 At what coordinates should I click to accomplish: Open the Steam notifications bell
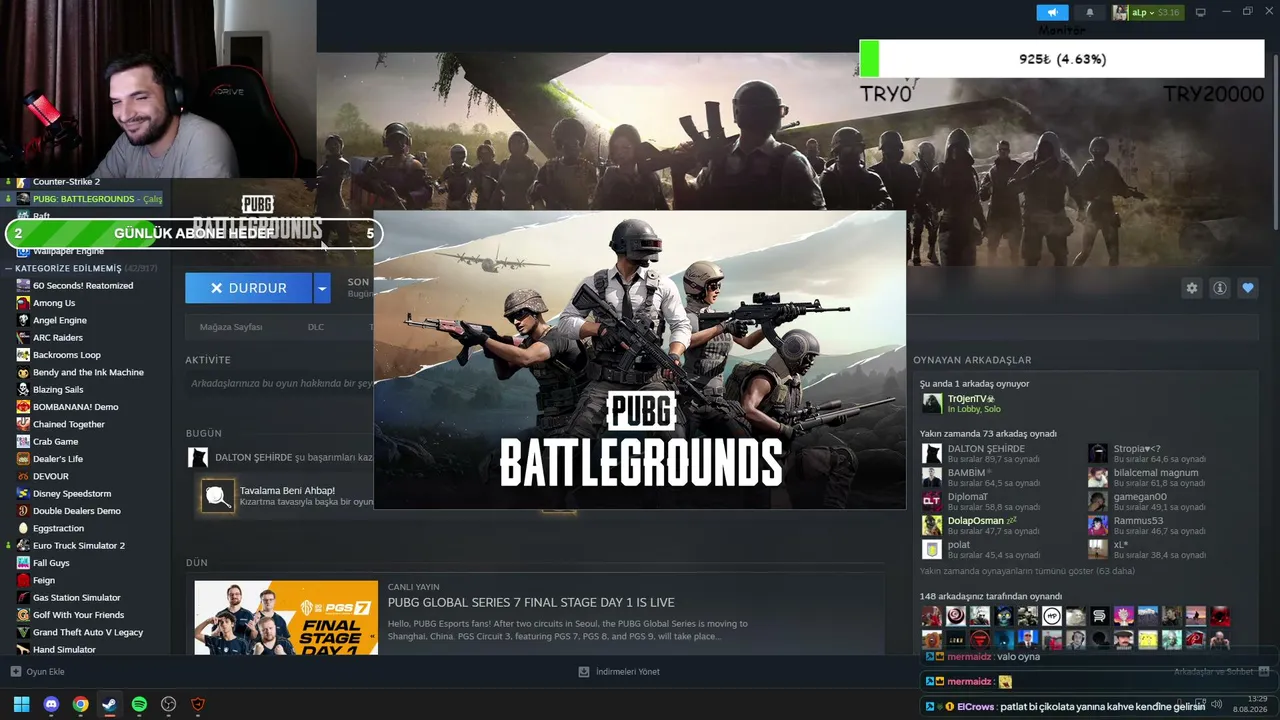coord(1090,12)
